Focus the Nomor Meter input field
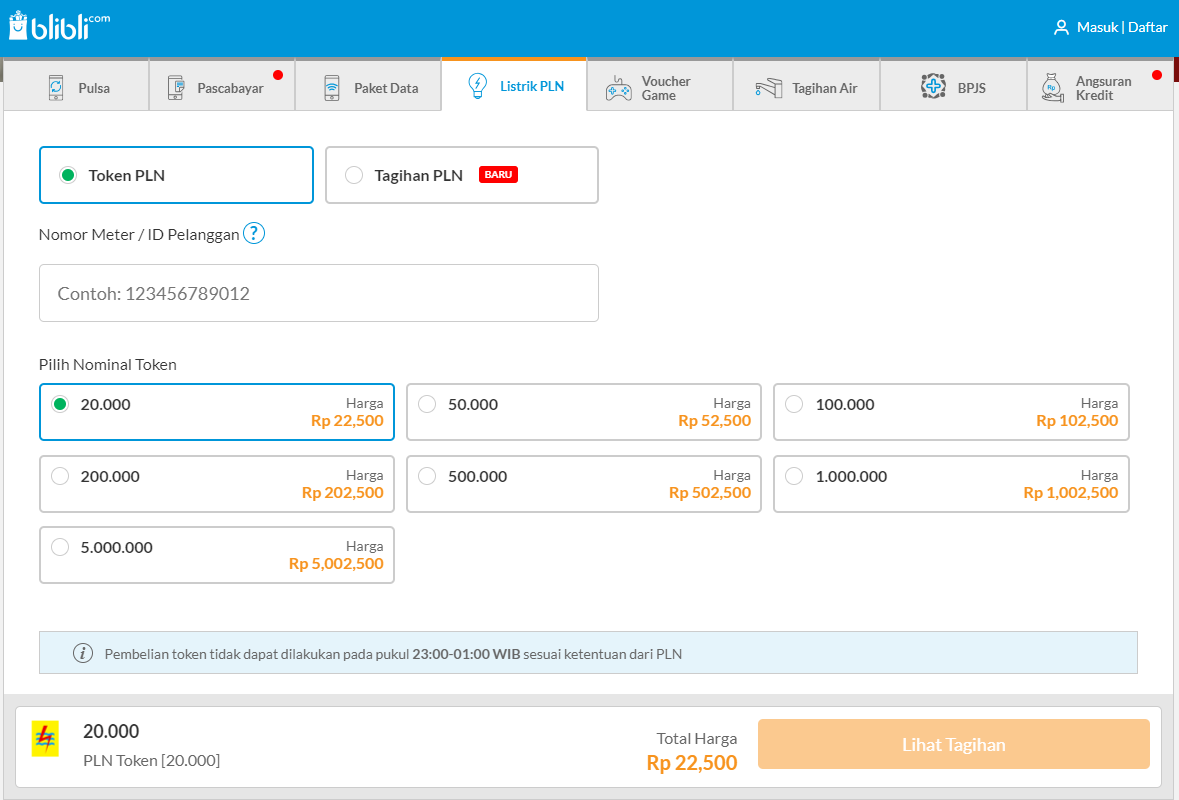The image size is (1179, 800). coord(319,293)
